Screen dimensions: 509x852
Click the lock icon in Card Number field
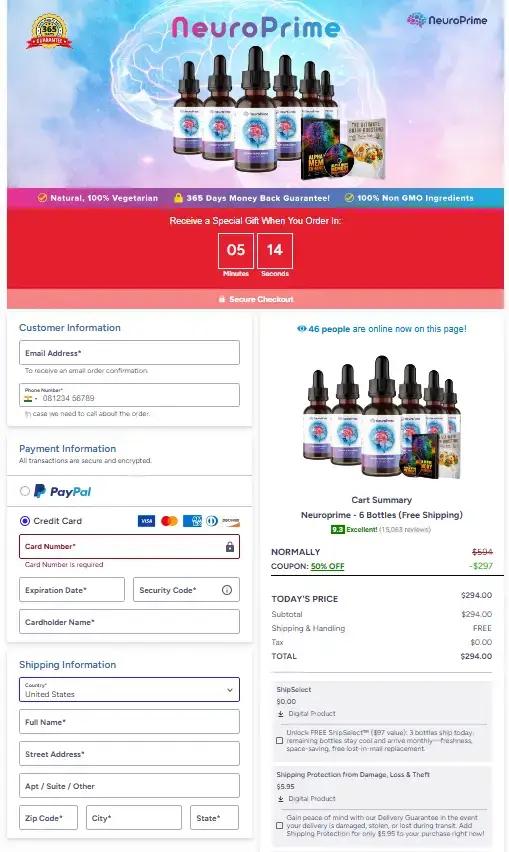point(230,547)
